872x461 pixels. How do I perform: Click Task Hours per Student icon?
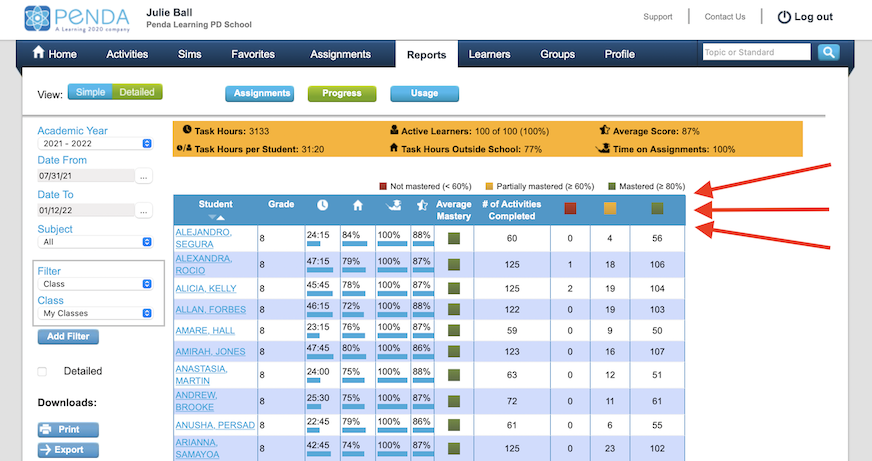point(184,148)
